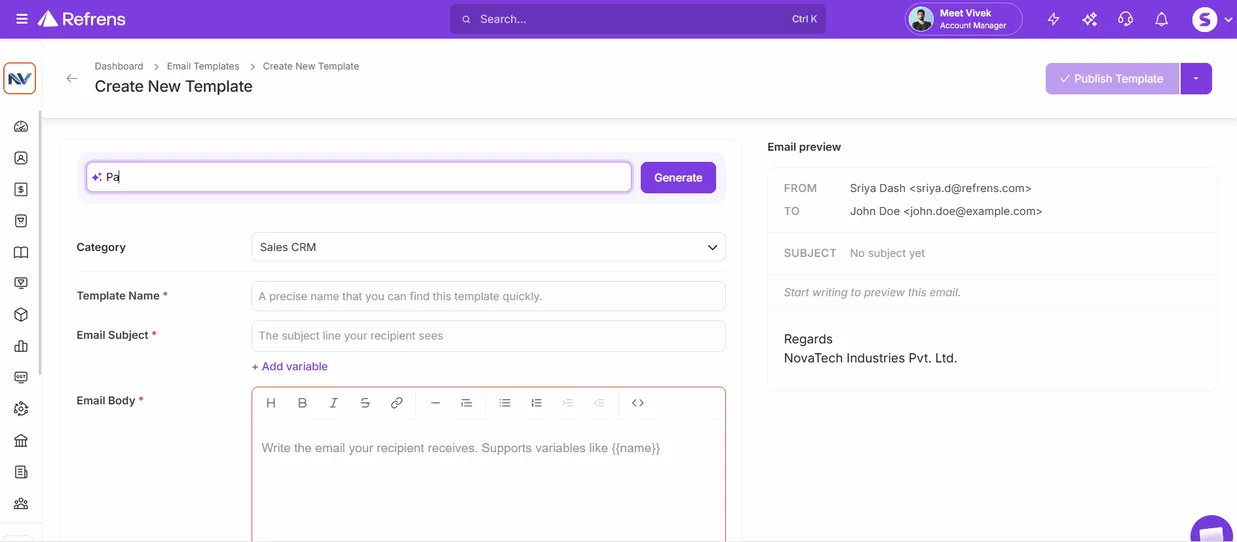Screen dimensions: 1237x542
Task: Open the chat widget at bottom right
Action: click(1212, 531)
